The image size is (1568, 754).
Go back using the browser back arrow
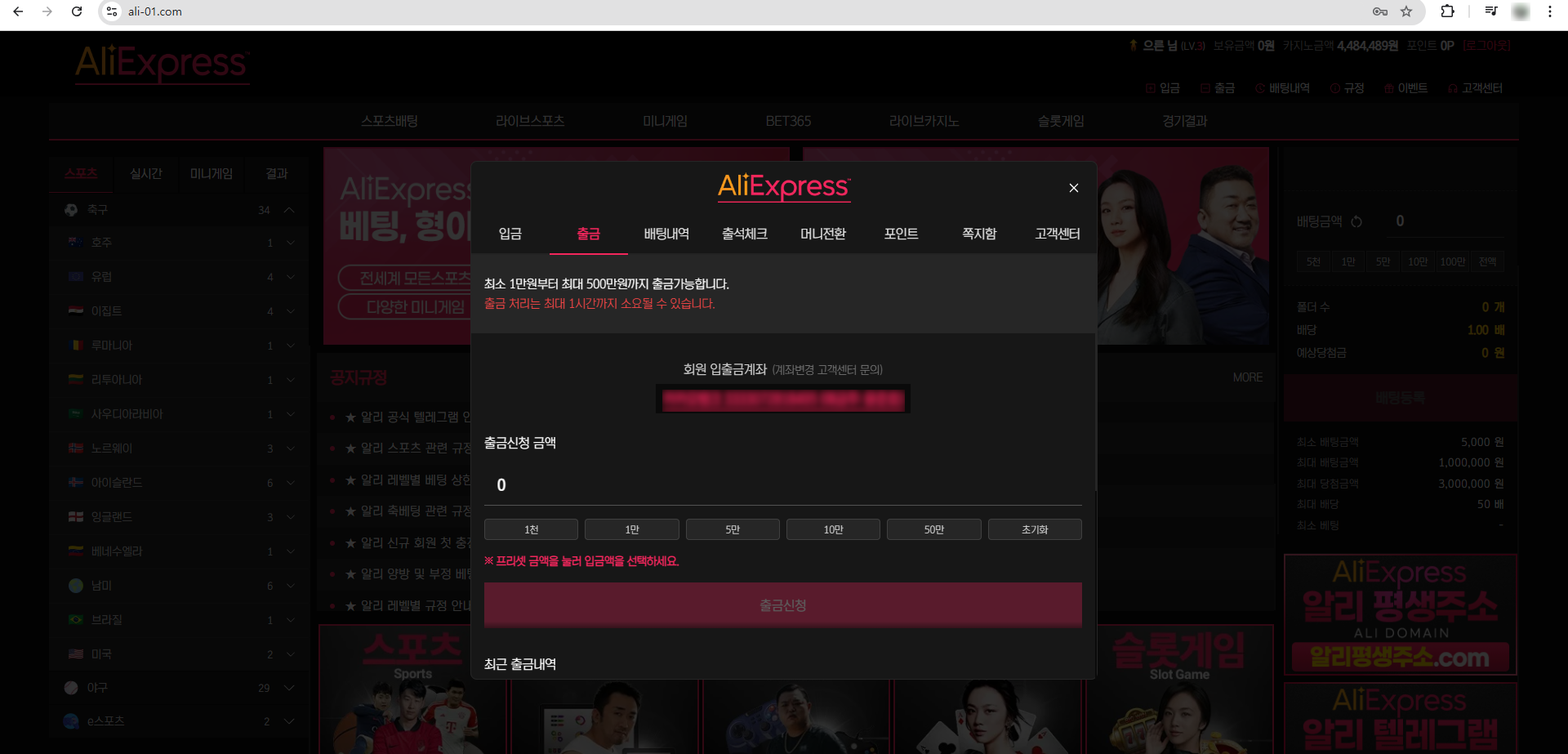coord(18,11)
